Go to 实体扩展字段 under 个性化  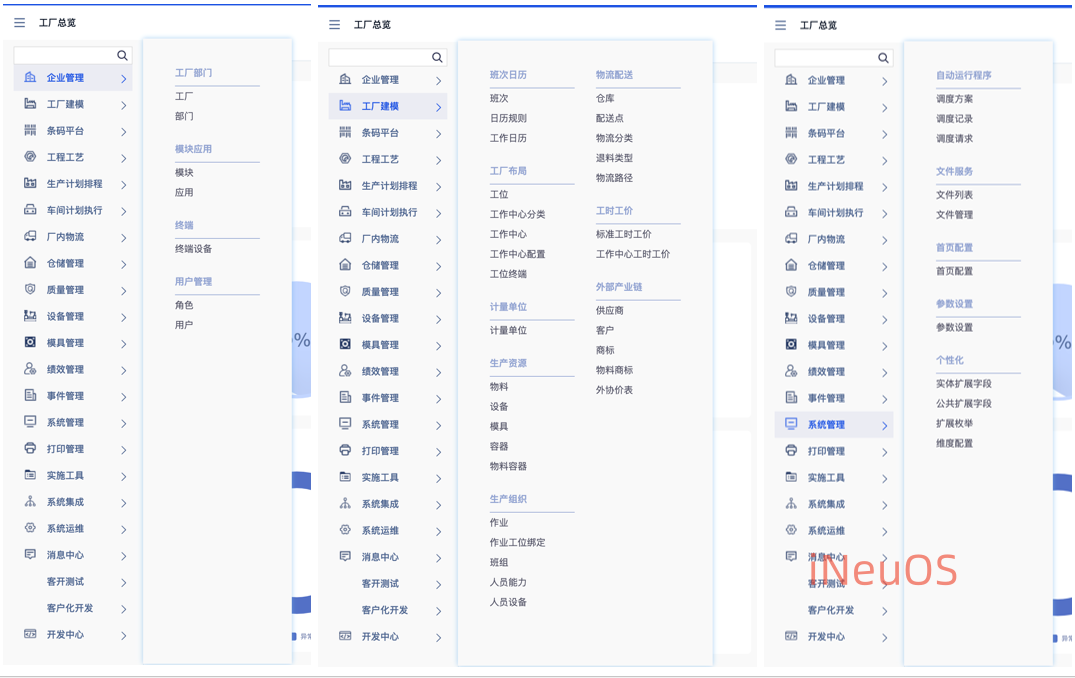point(963,384)
